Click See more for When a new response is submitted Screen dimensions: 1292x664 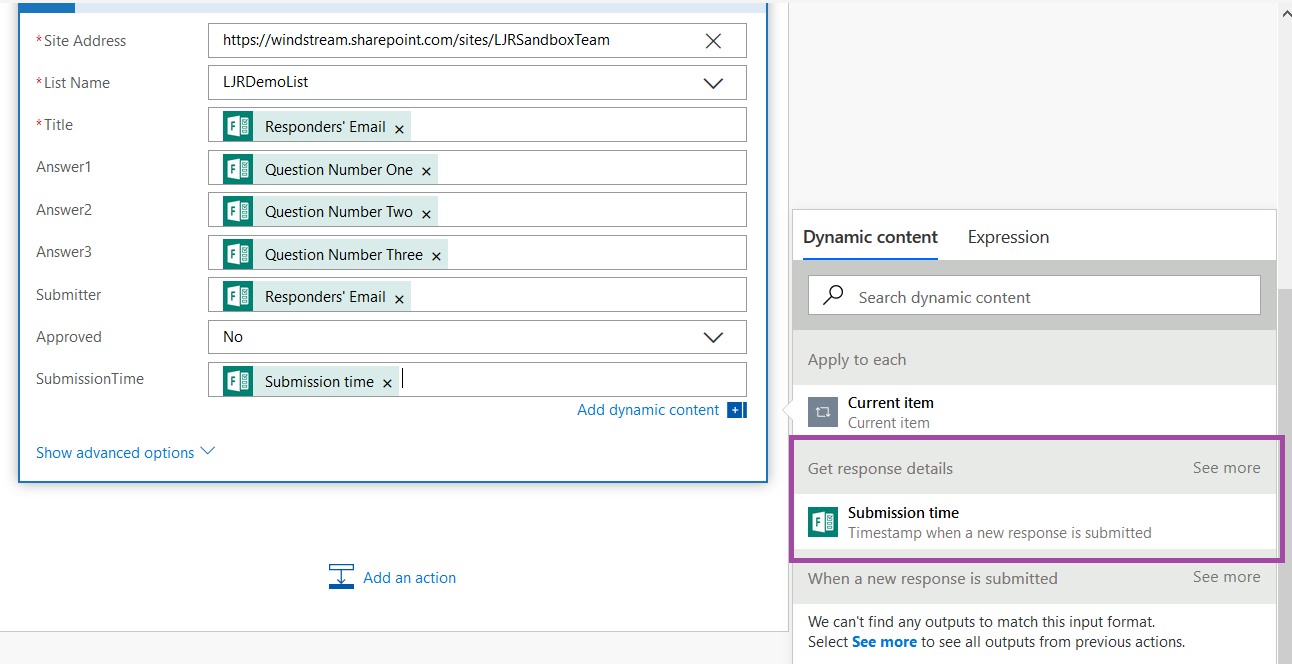click(x=1226, y=577)
